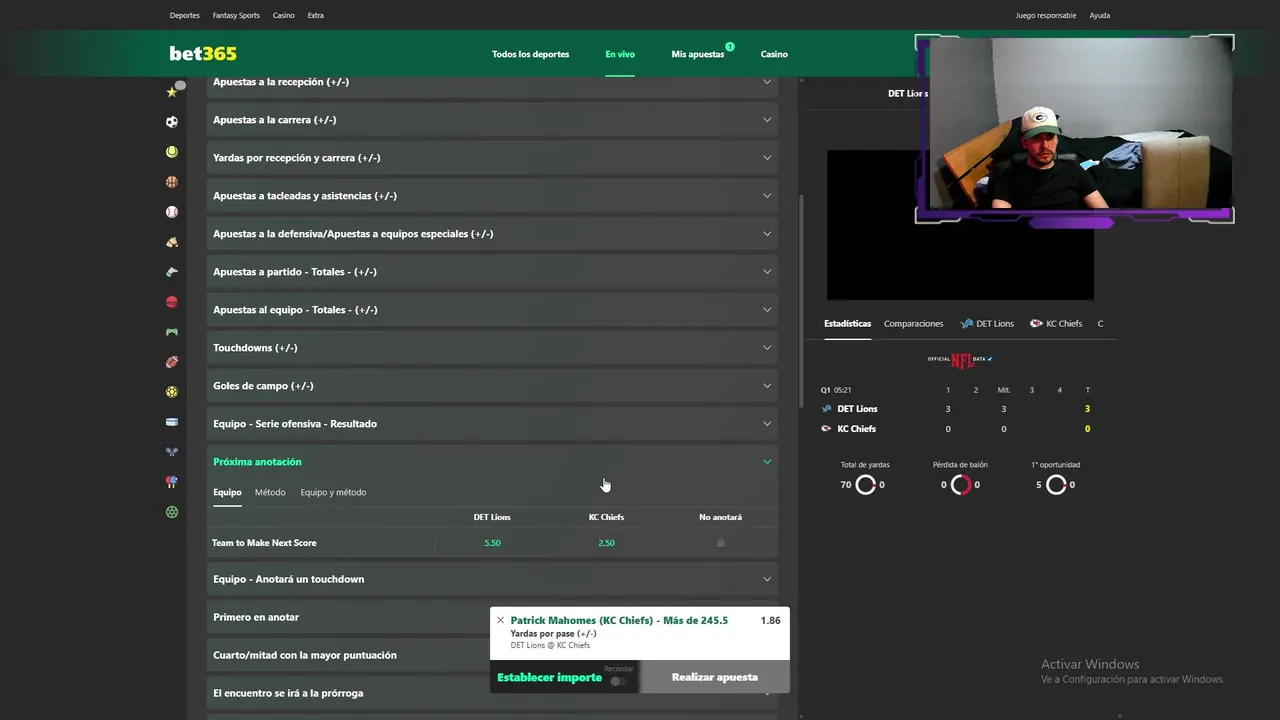This screenshot has width=1280, height=720.
Task: Remove Patrick Mahomes selection with X
Action: 500,620
